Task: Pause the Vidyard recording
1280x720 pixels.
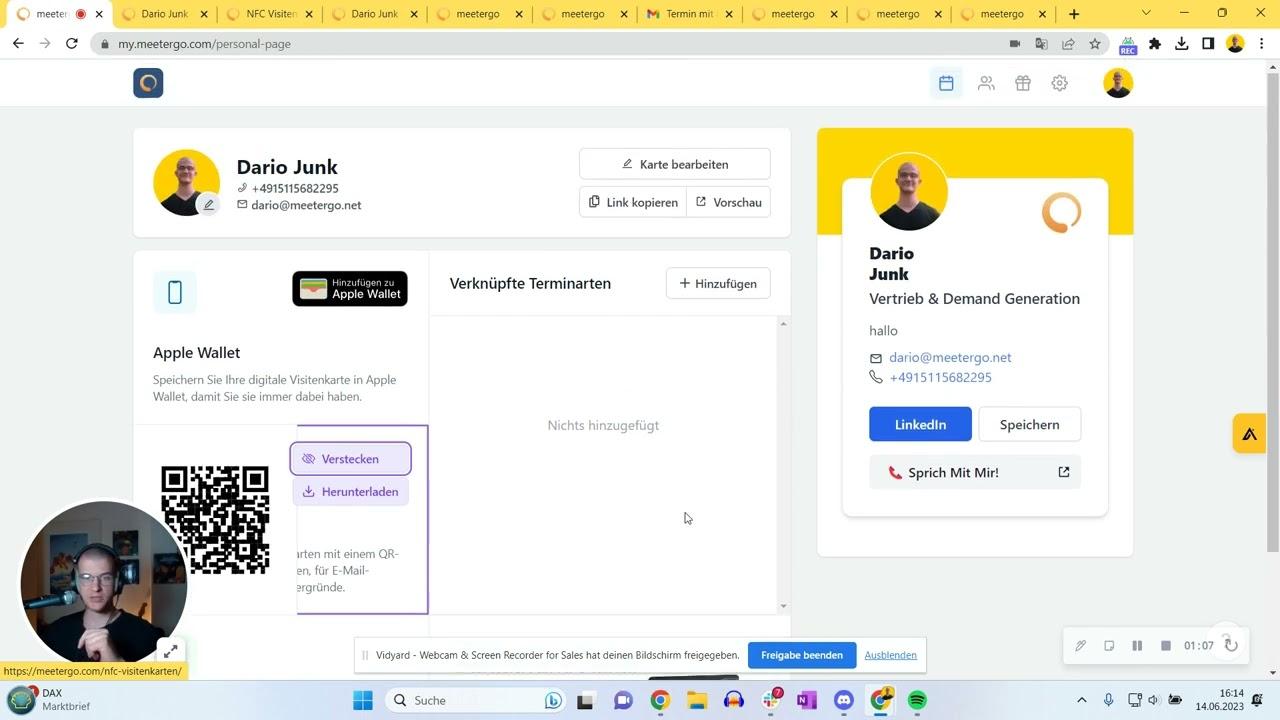Action: [1137, 646]
